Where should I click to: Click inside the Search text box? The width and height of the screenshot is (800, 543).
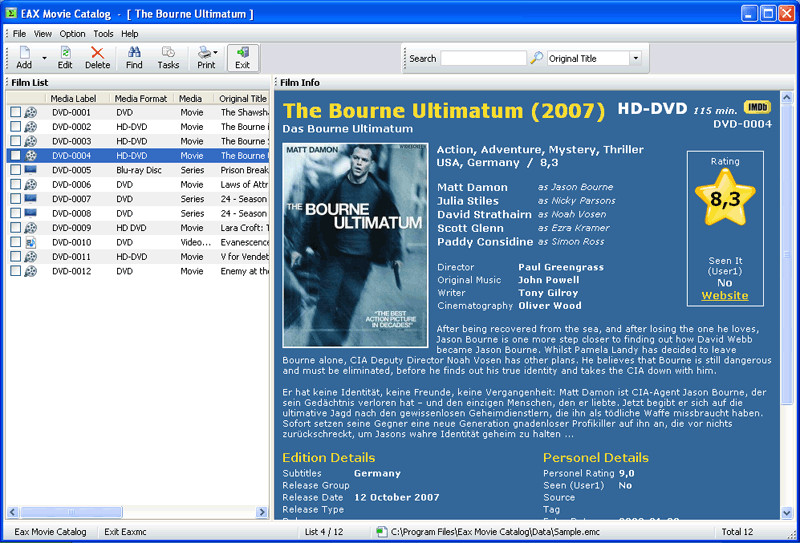[483, 58]
